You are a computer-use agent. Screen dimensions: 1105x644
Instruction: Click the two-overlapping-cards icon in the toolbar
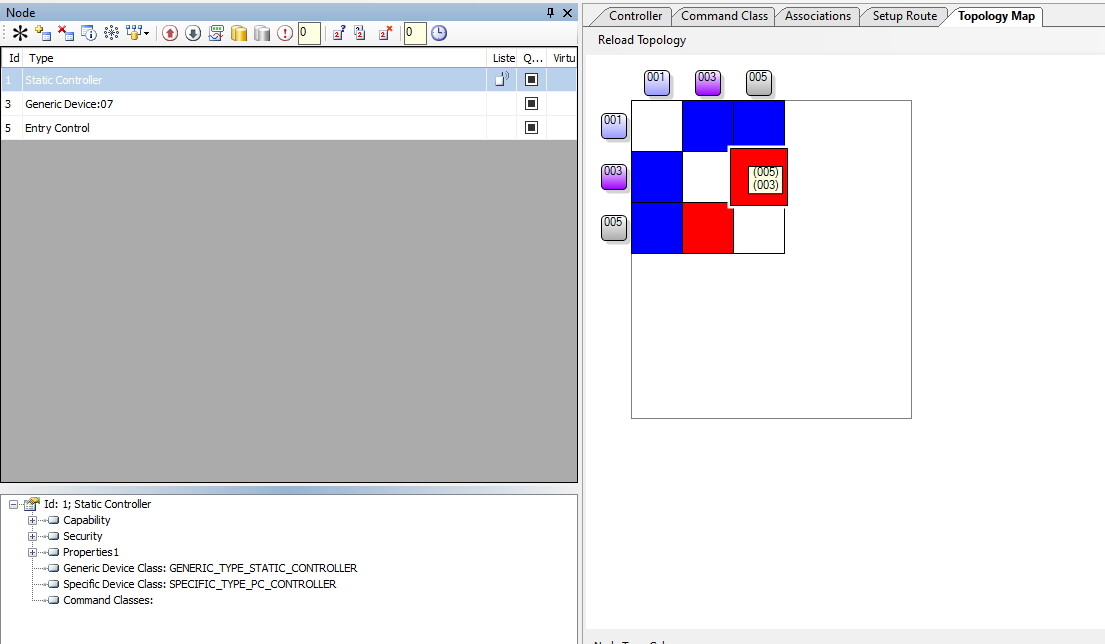tap(360, 33)
